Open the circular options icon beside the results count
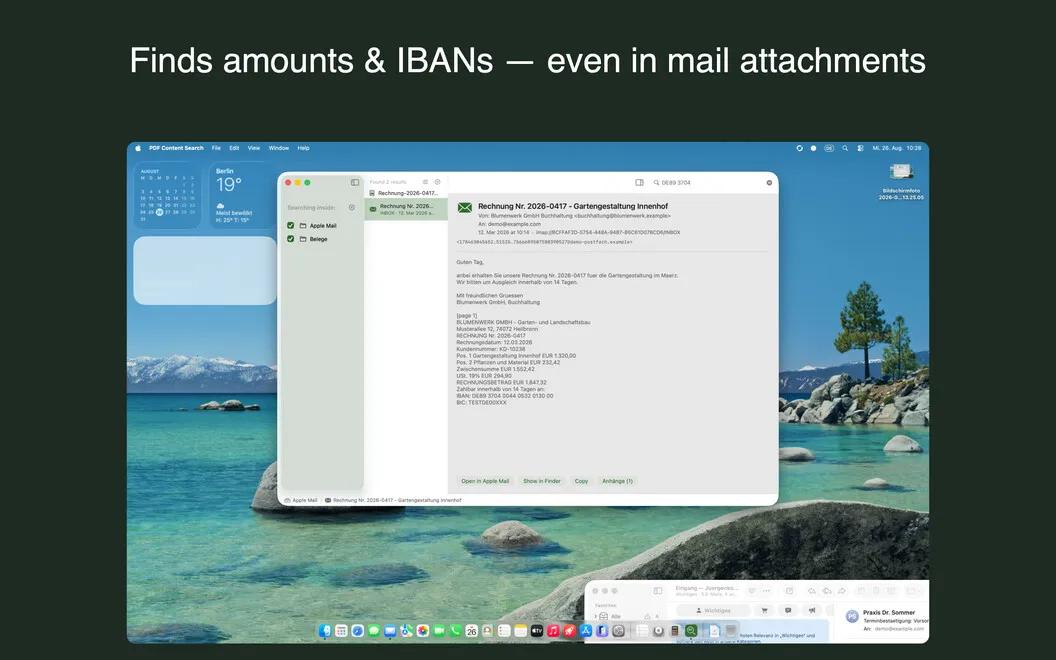The height and width of the screenshot is (660, 1056). (437, 182)
